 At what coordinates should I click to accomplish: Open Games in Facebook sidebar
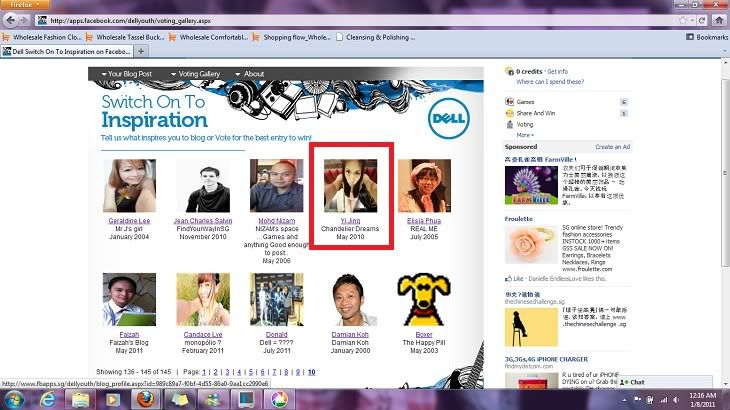pyautogui.click(x=525, y=102)
